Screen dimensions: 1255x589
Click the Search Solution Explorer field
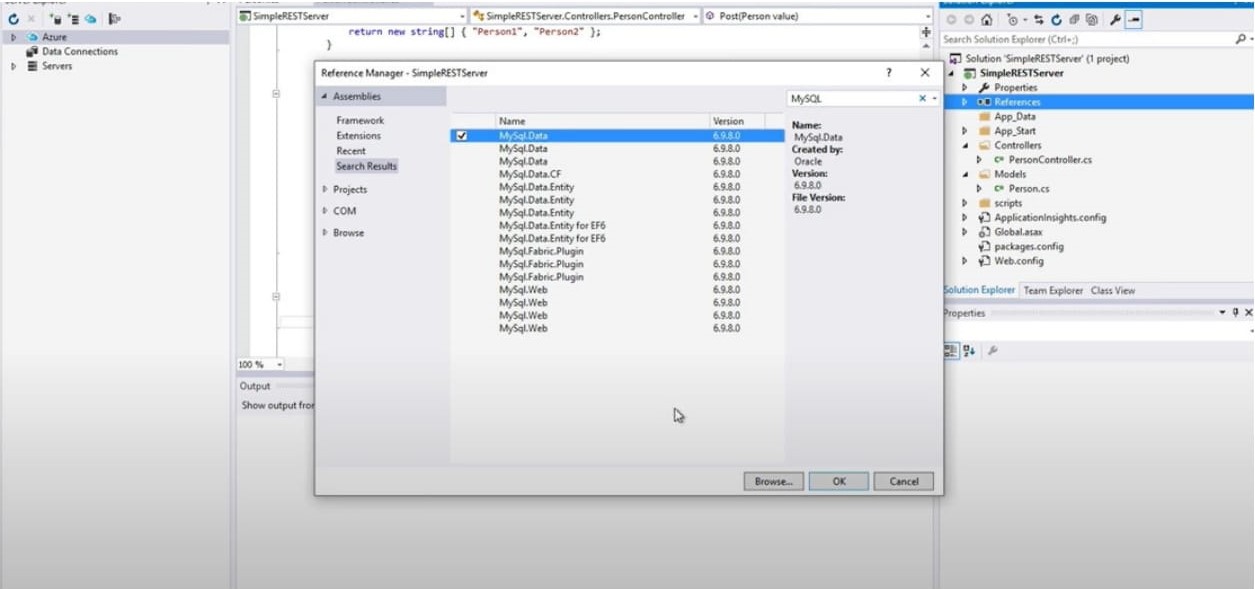click(1087, 39)
